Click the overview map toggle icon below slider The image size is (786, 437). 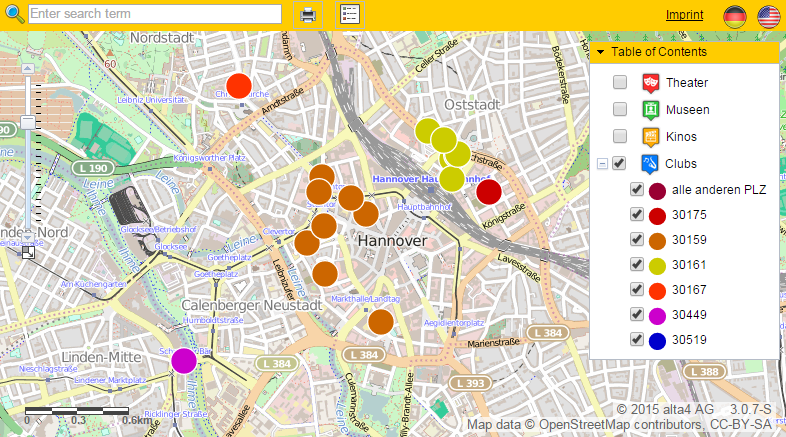[29, 252]
